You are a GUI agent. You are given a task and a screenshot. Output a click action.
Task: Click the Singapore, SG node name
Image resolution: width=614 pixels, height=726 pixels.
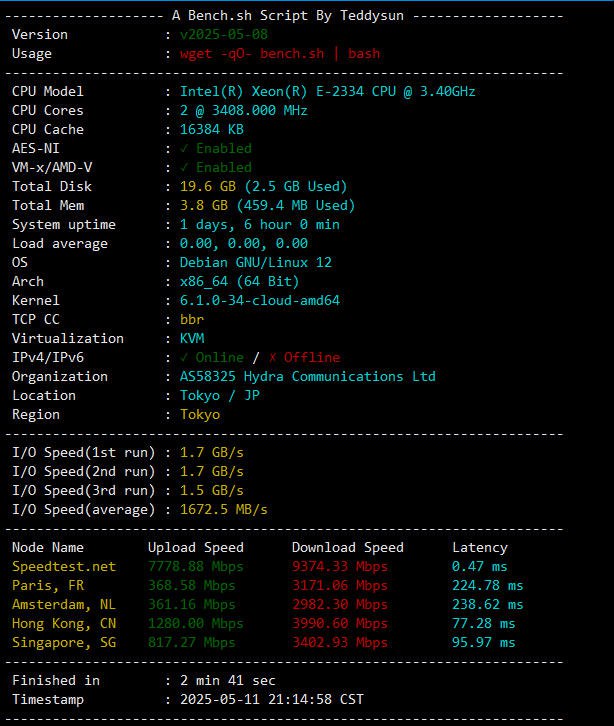coord(64,642)
